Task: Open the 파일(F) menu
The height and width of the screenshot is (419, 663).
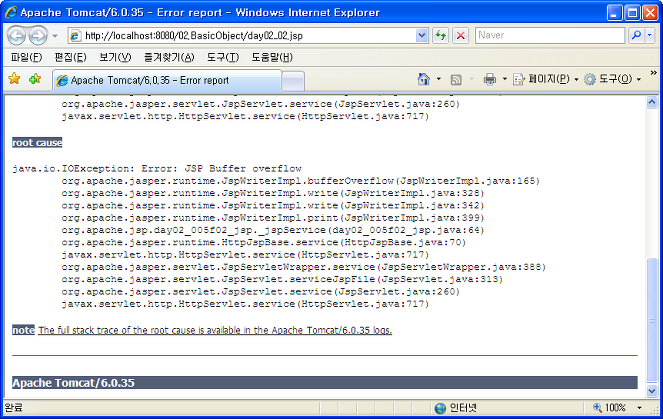Action: [26, 57]
